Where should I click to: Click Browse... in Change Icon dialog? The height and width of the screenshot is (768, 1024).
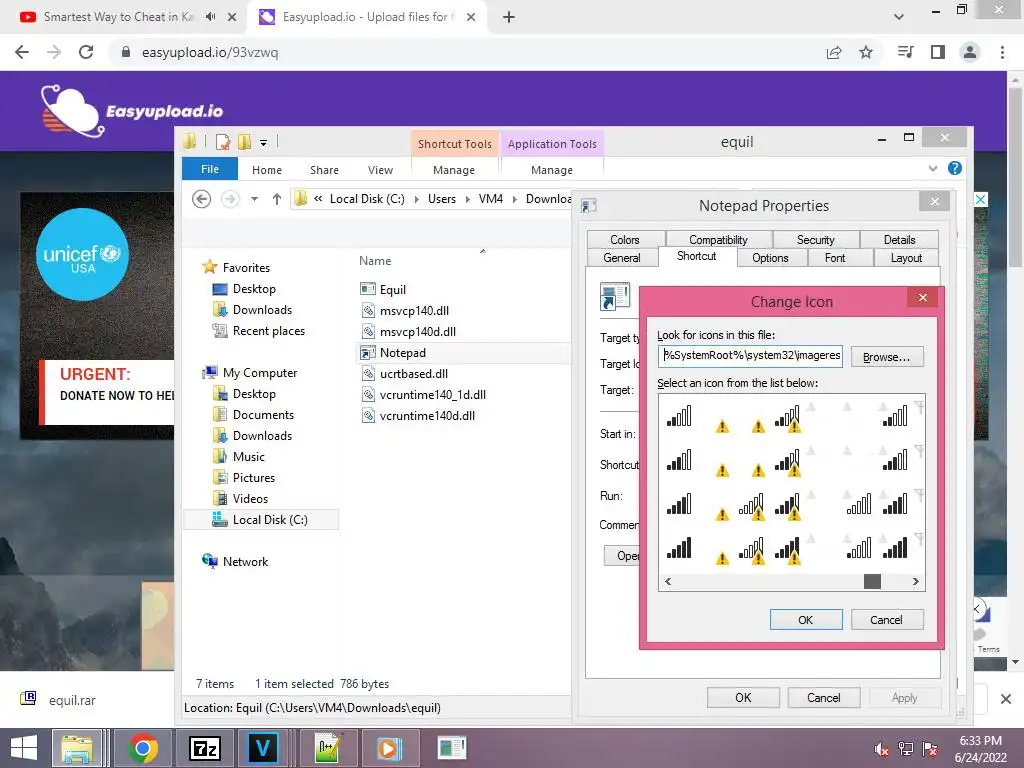pos(887,357)
